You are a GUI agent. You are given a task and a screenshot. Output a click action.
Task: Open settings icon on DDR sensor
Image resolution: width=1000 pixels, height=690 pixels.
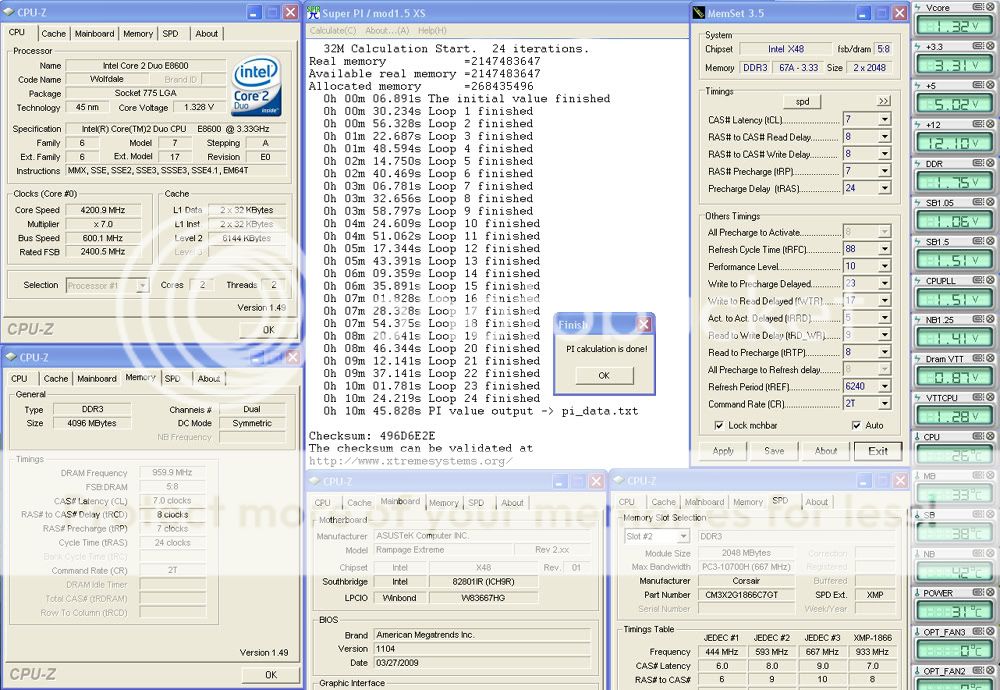977,163
